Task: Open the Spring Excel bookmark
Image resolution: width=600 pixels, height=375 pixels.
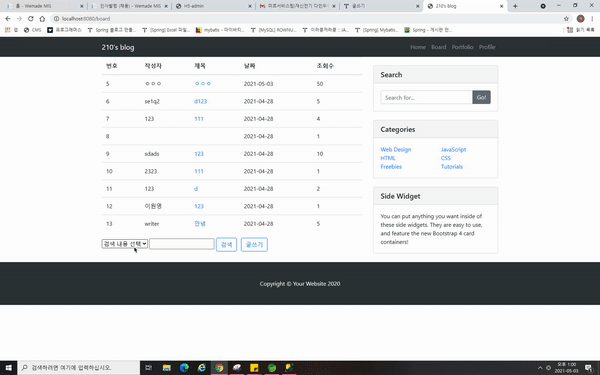Action: pos(166,30)
